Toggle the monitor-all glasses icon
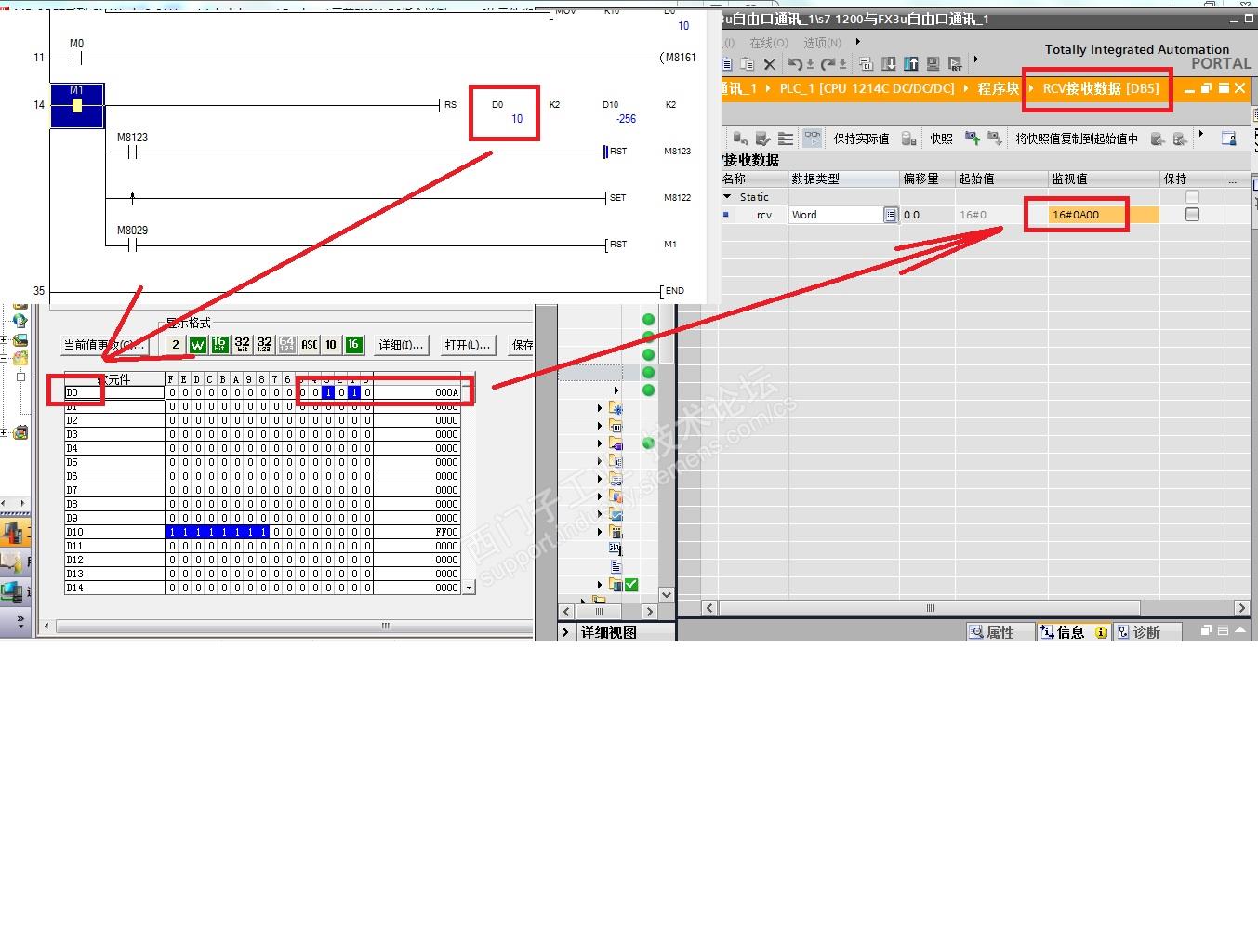The image size is (1258, 952). pos(813,139)
